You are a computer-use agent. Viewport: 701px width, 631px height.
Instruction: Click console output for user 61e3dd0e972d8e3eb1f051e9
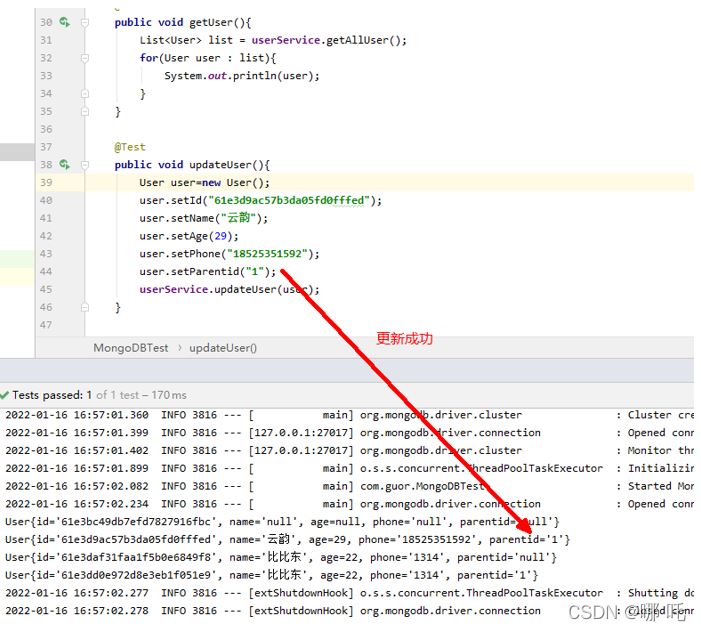271,575
